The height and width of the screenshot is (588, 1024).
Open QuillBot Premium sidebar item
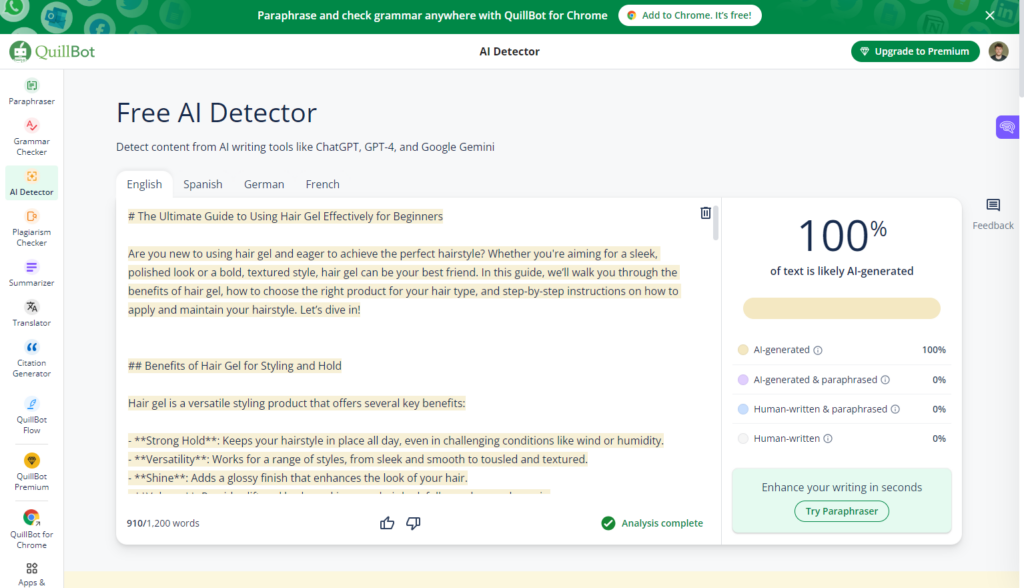click(x=31, y=472)
